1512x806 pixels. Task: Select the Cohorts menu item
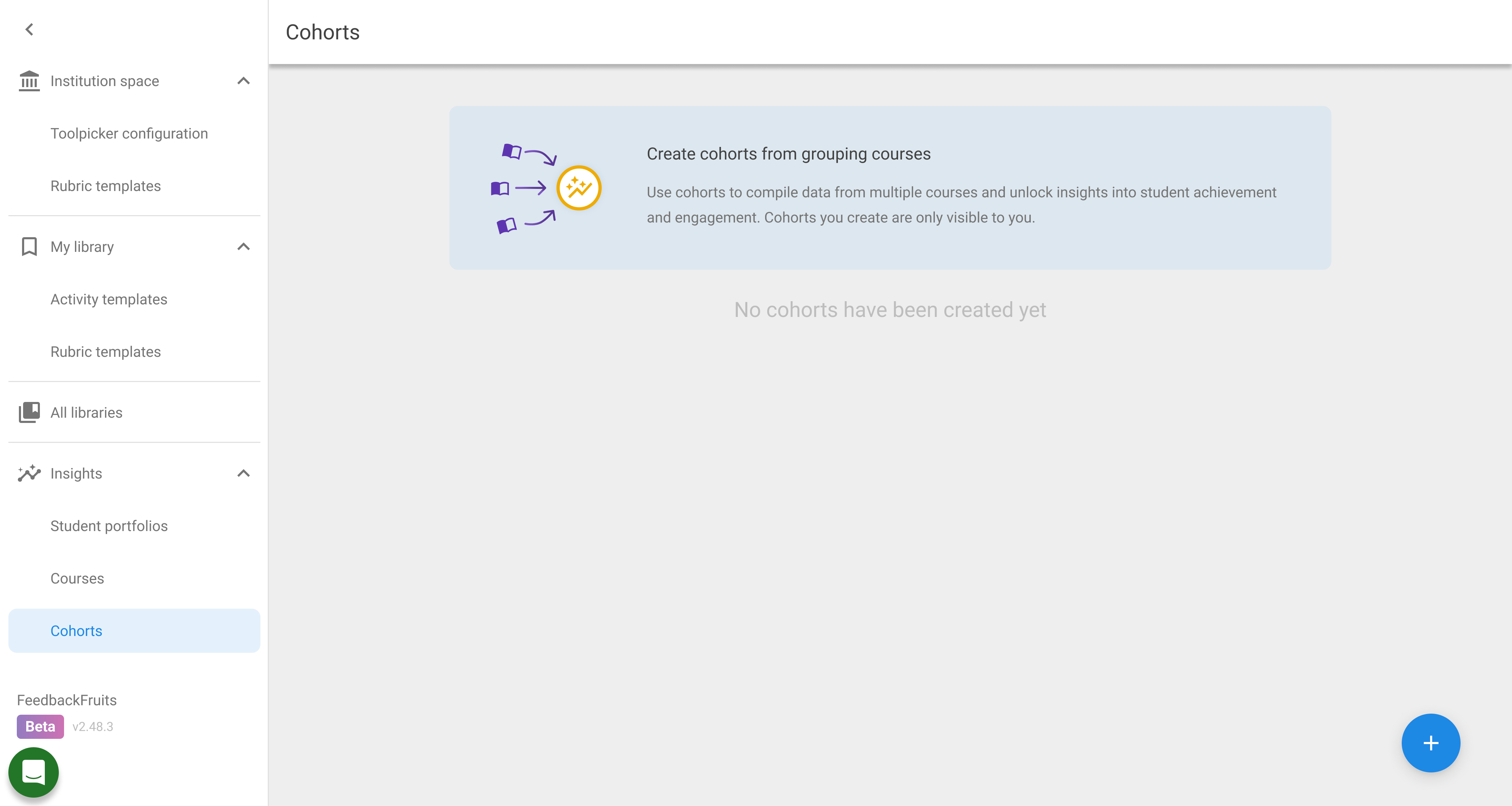pos(134,631)
